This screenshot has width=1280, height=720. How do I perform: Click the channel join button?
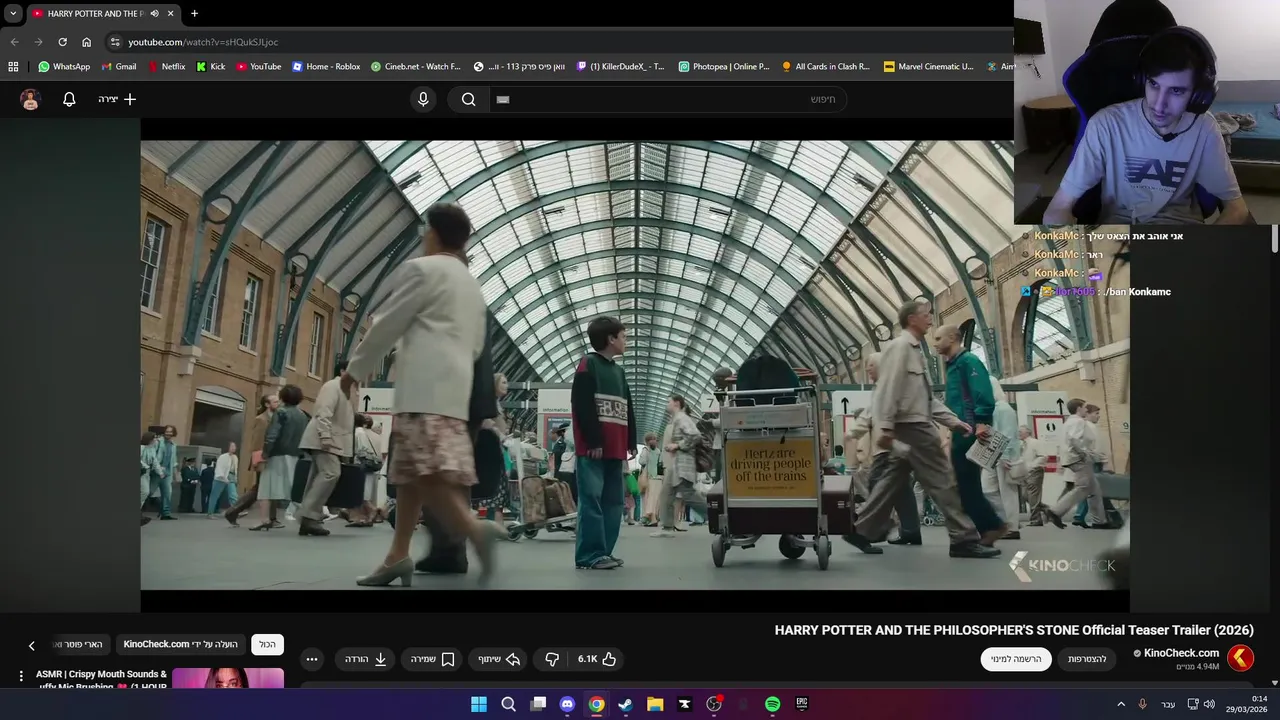1087,659
